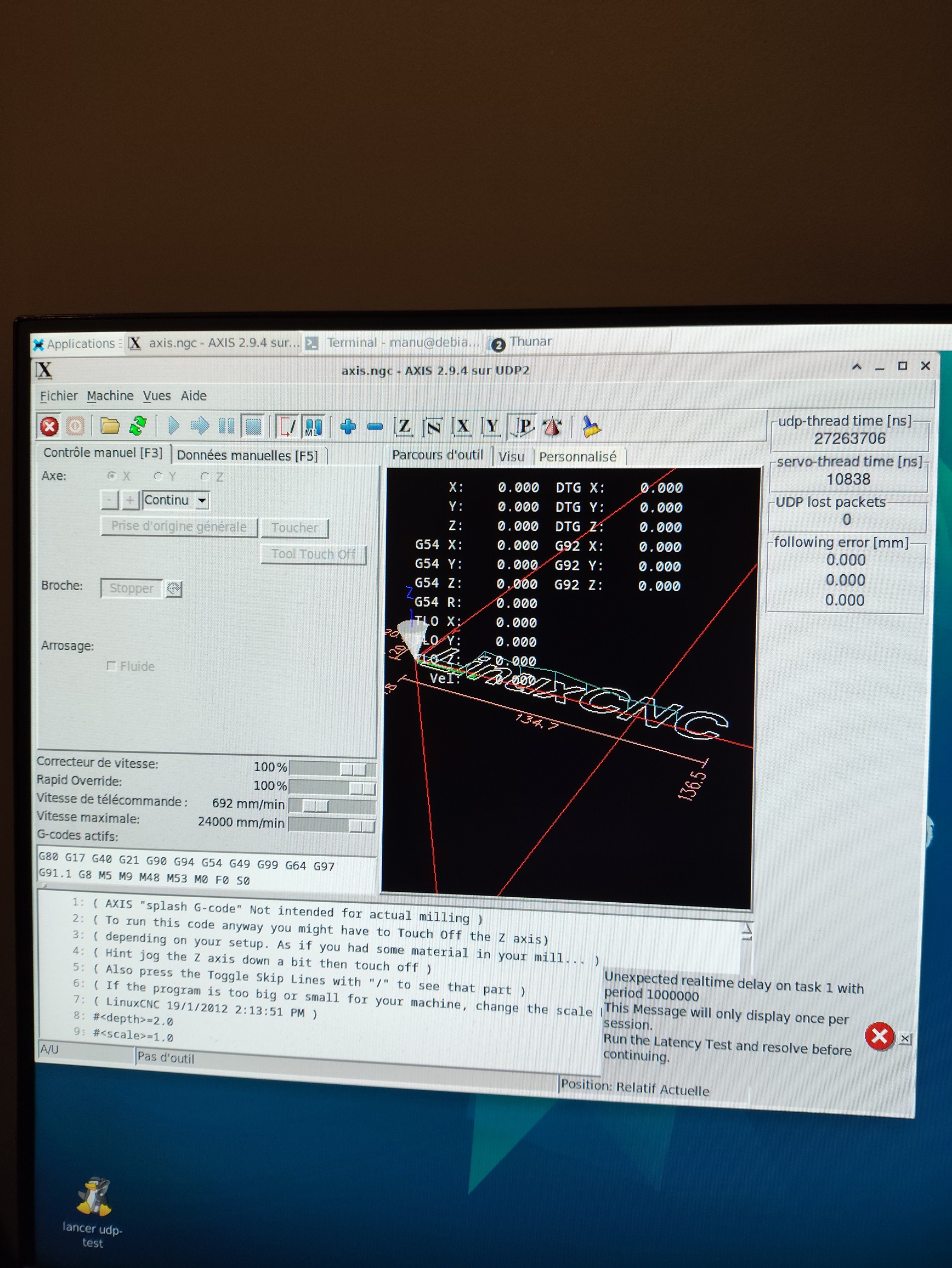Click the G-code listing scrollbar

tap(746, 946)
